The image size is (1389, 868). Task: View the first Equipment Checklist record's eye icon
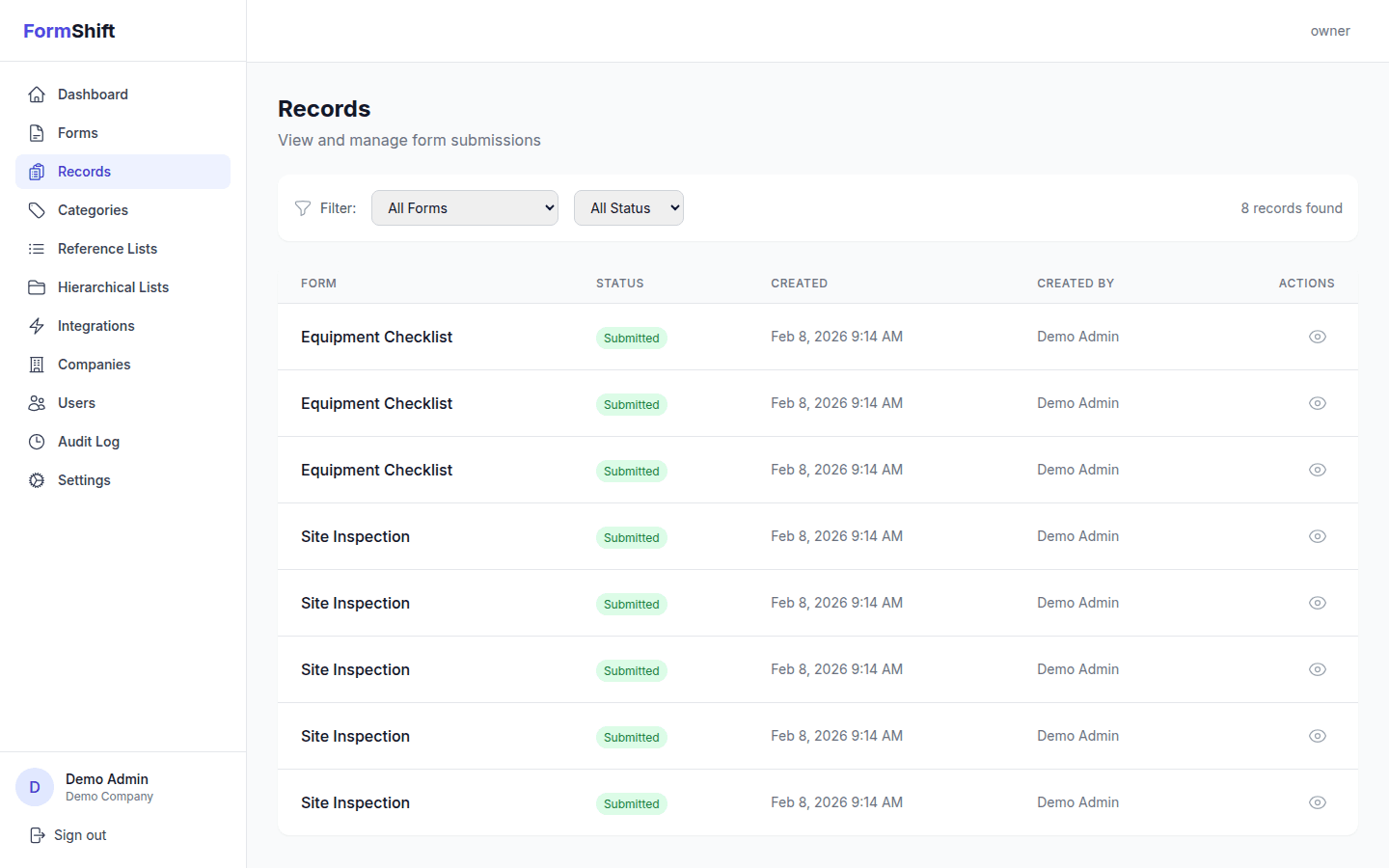point(1318,337)
